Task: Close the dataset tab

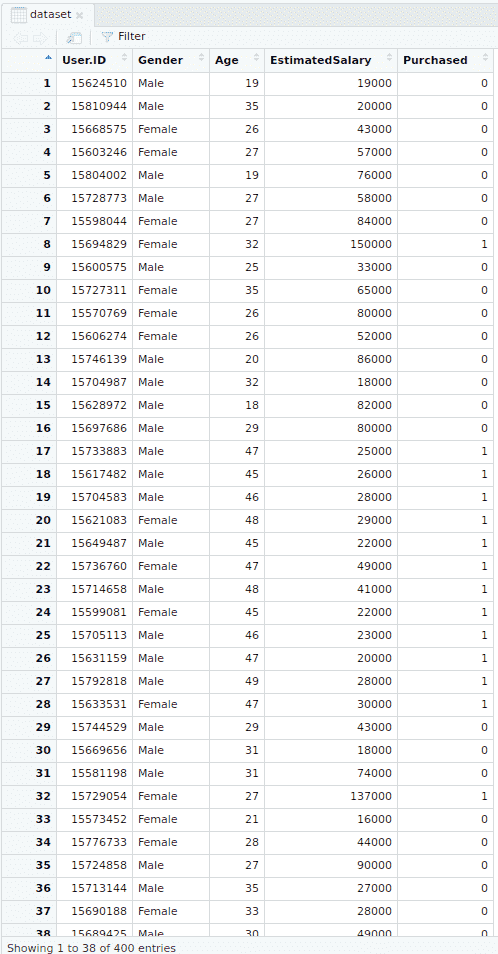Action: pos(79,15)
